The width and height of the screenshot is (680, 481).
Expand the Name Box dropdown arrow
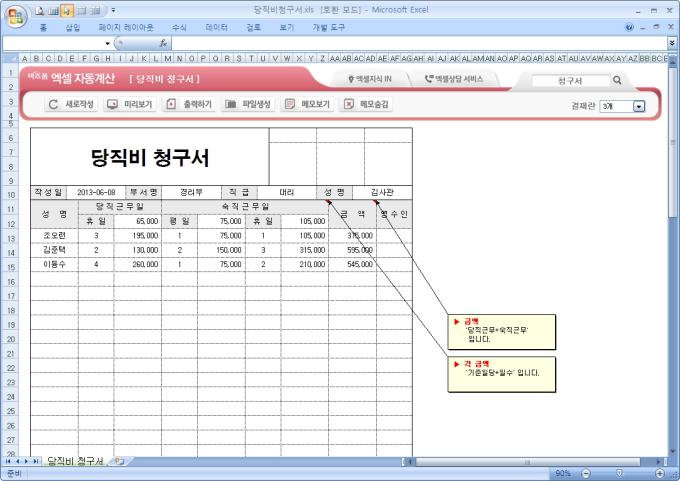[107, 43]
